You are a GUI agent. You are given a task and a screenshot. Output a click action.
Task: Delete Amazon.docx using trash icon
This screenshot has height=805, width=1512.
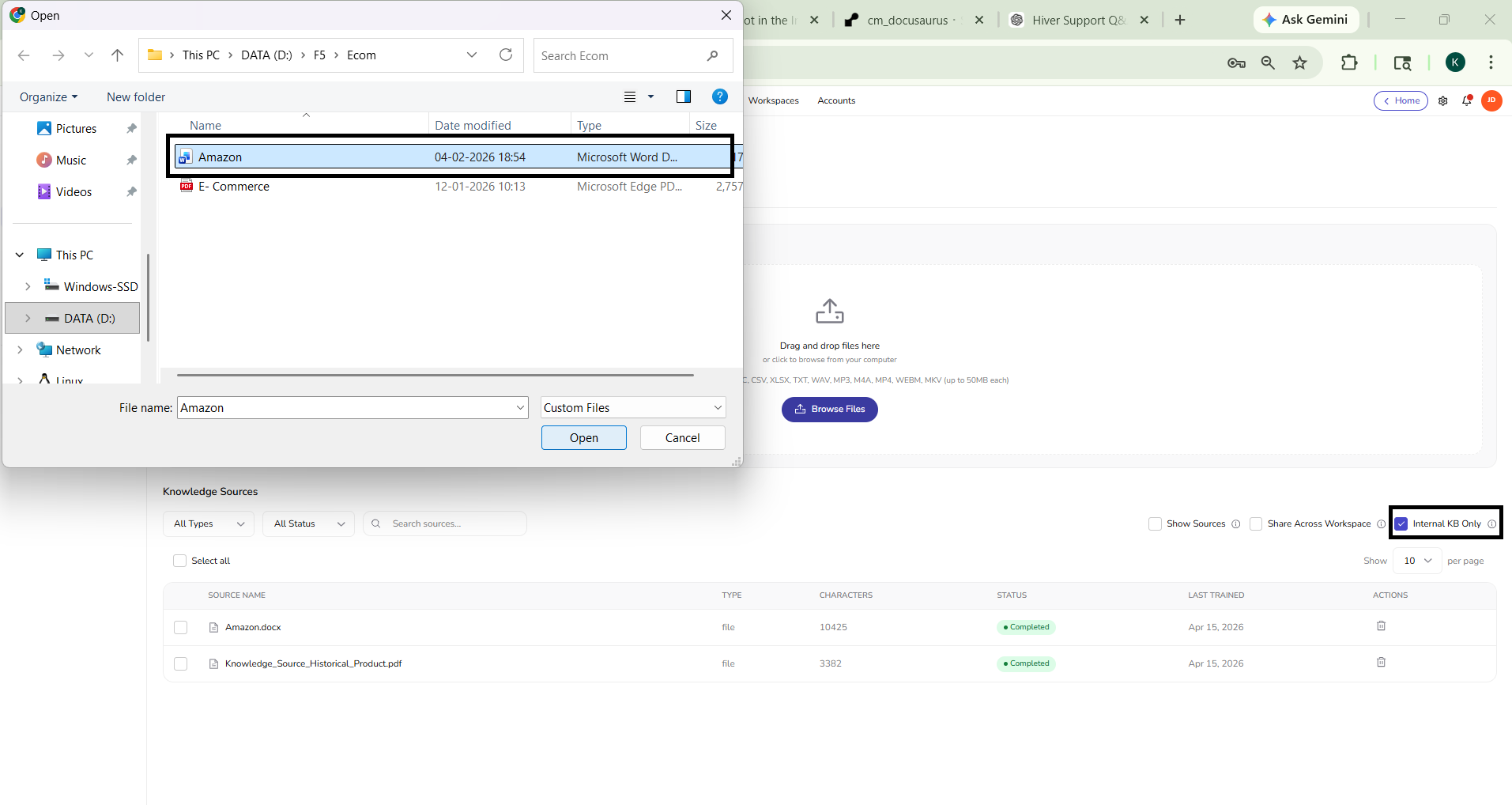pyautogui.click(x=1381, y=626)
